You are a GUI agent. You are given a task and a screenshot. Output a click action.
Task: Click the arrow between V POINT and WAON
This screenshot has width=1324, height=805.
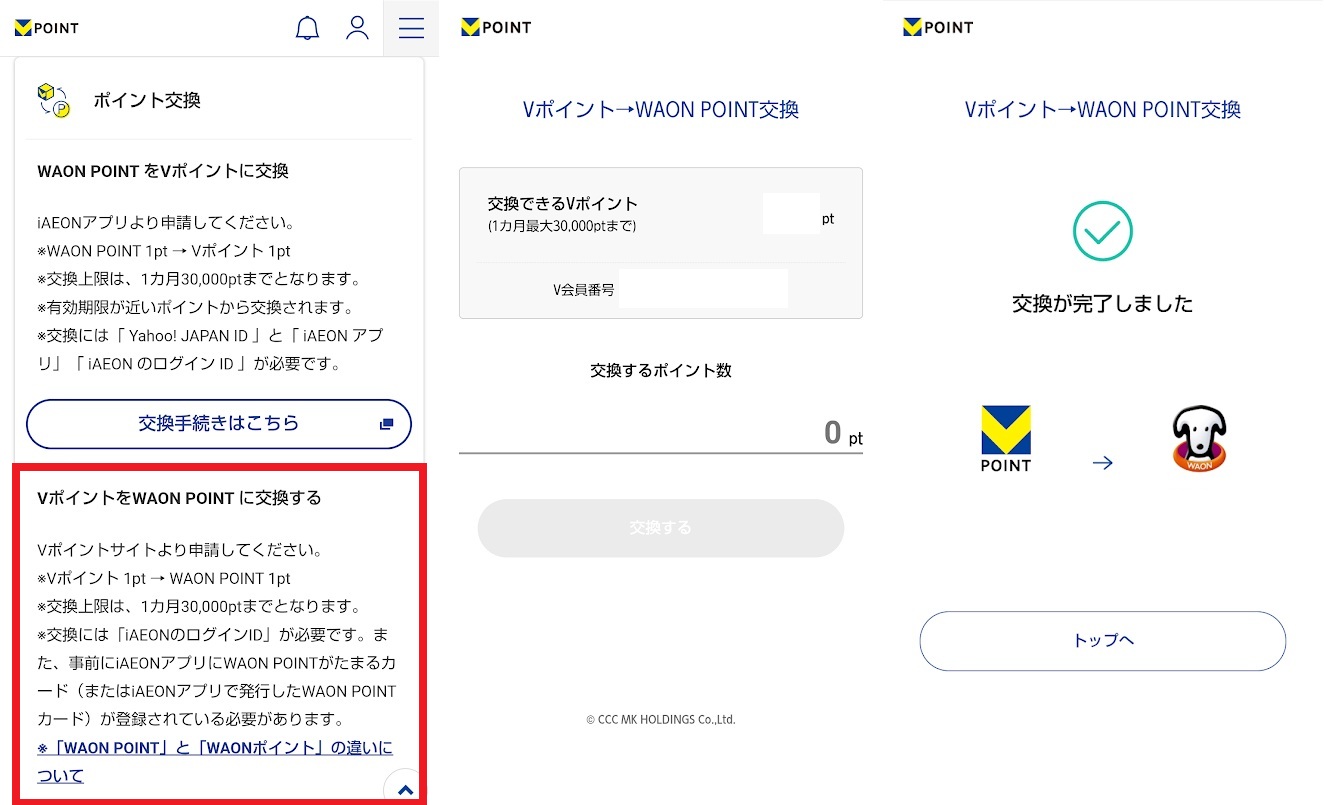coord(1102,463)
